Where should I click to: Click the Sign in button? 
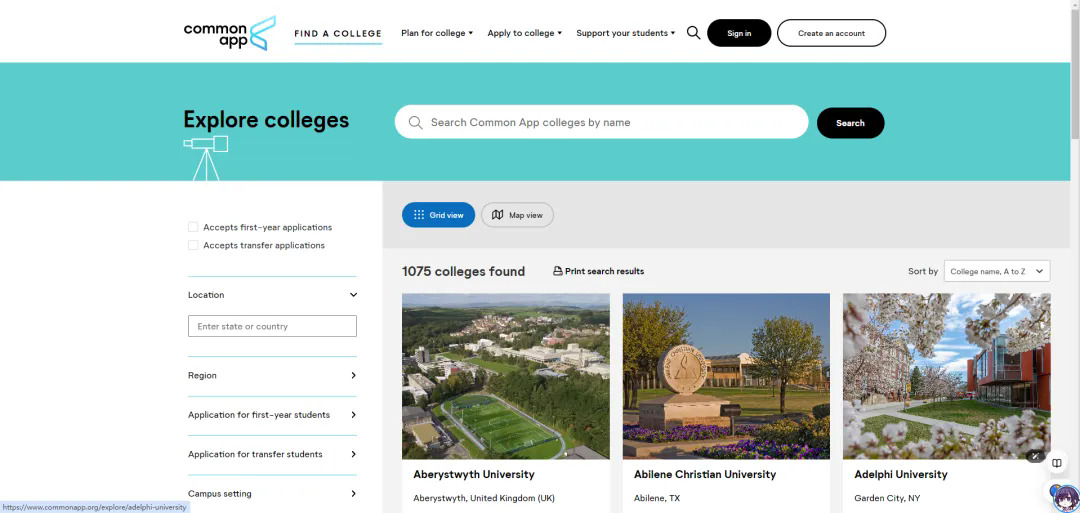tap(739, 33)
